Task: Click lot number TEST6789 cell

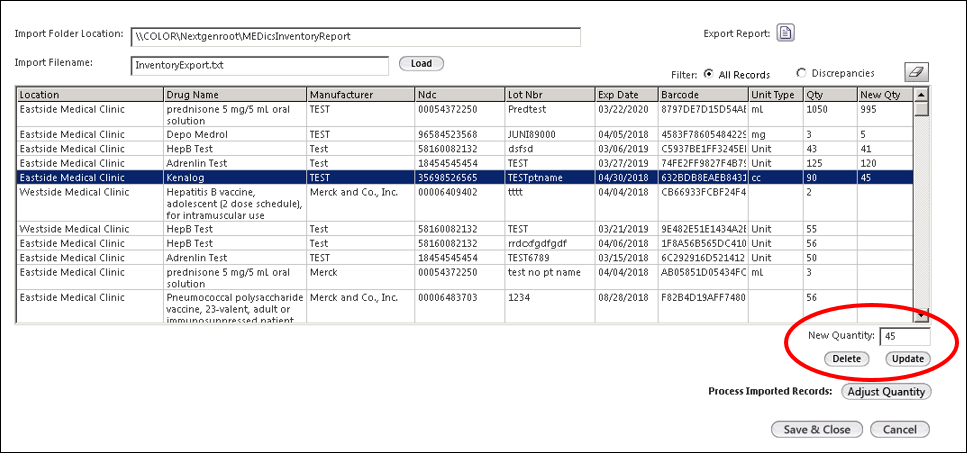Action: [550, 258]
